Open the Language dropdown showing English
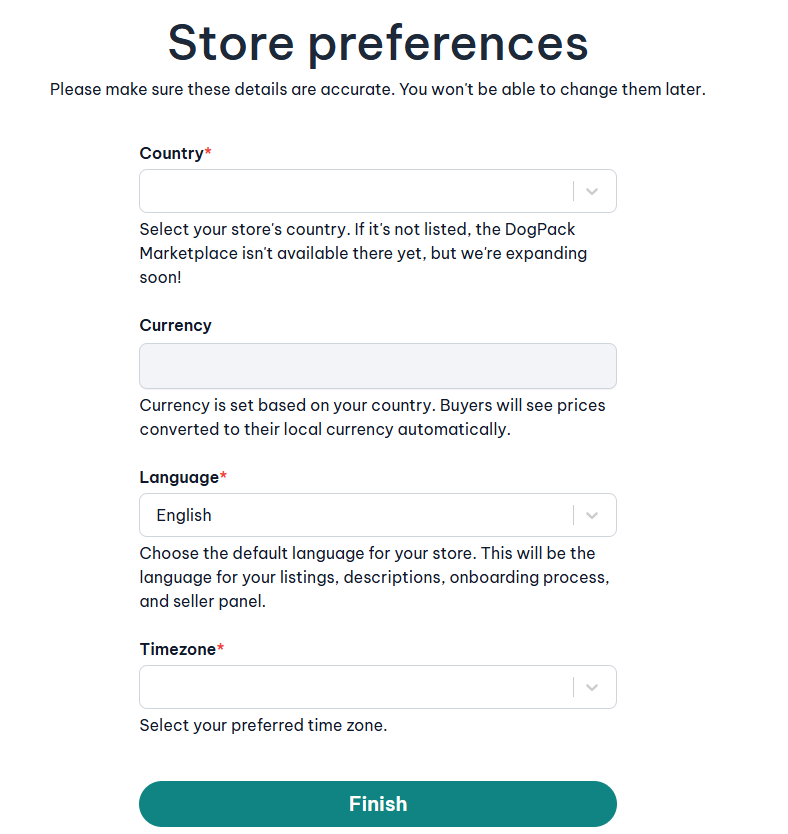Screen dimensions: 788x834 point(355,515)
